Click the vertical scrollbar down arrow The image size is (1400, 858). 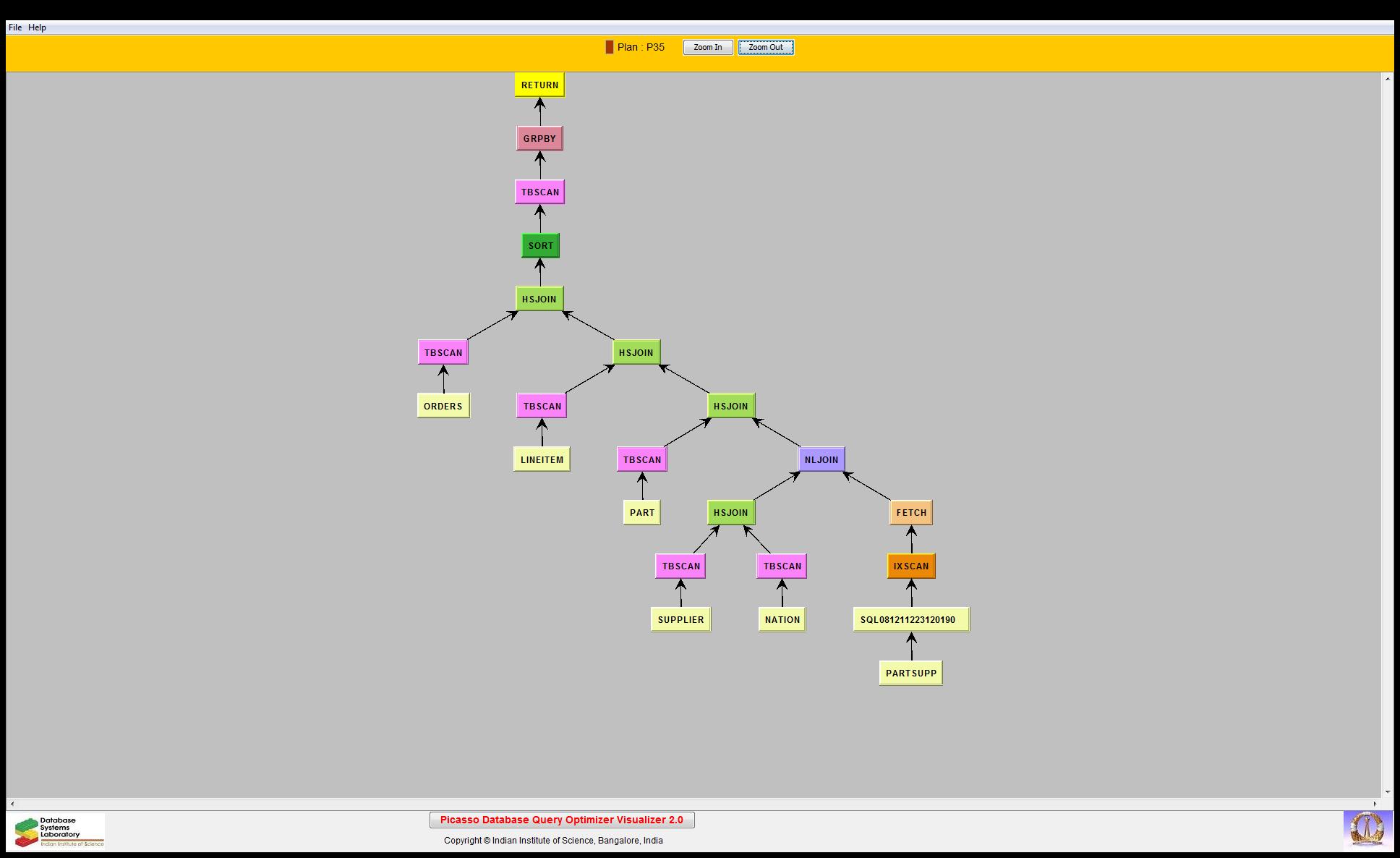(x=1387, y=792)
